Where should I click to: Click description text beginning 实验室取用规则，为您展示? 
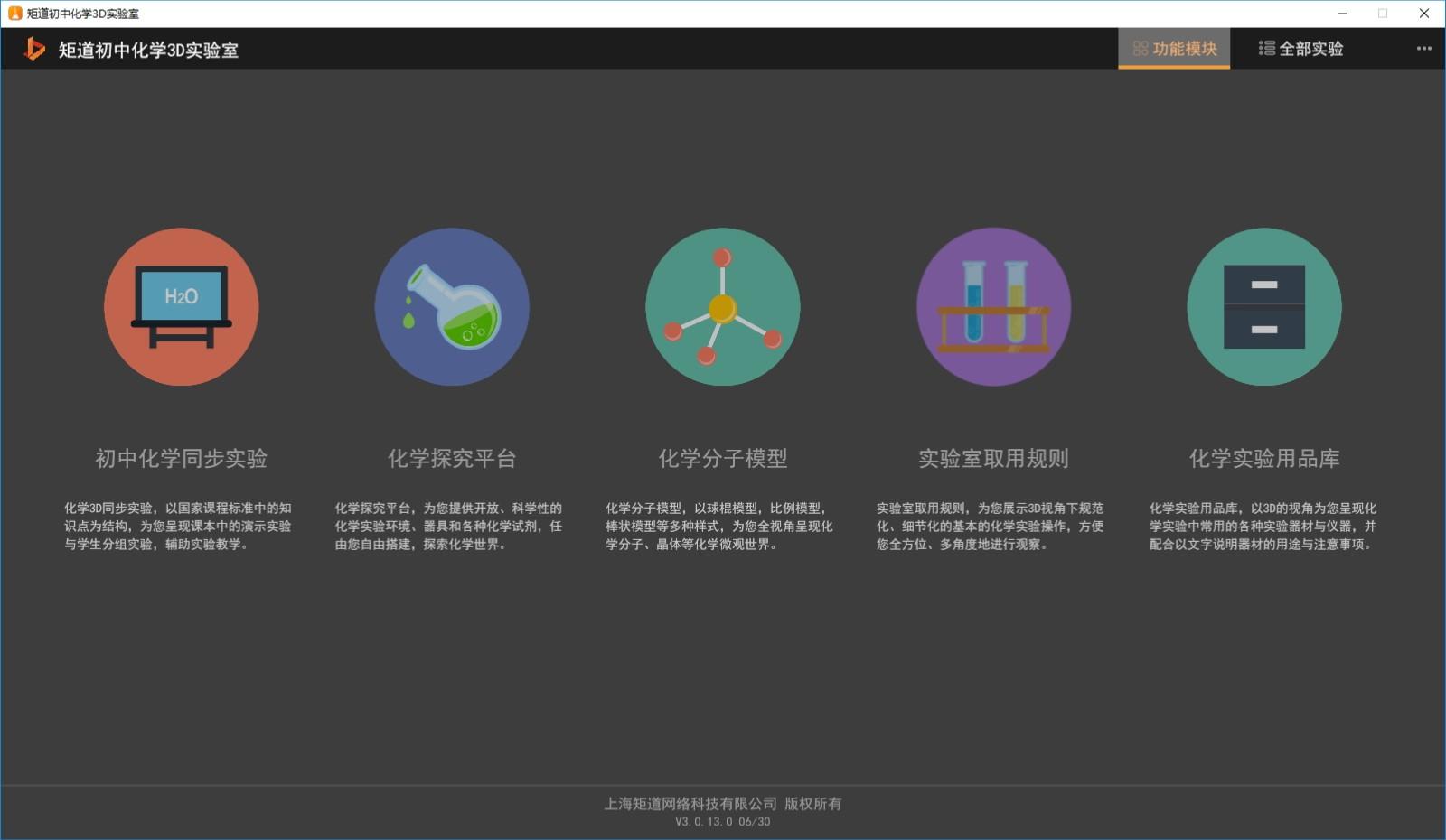click(991, 527)
